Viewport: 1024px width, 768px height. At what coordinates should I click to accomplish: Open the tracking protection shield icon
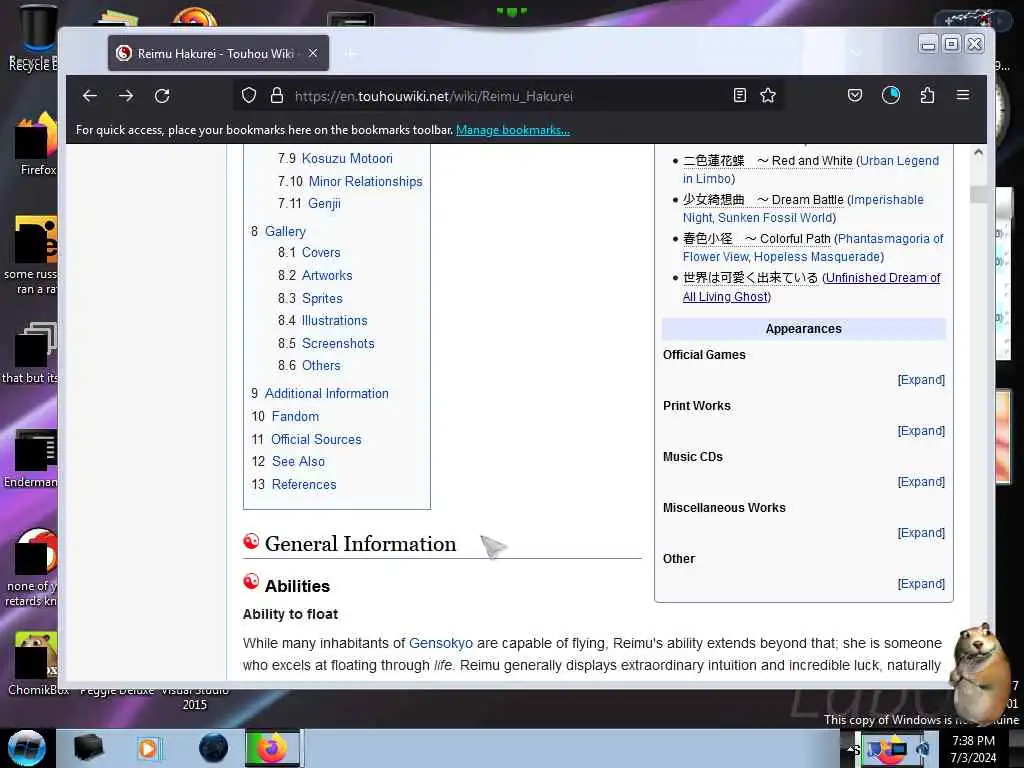pyautogui.click(x=249, y=96)
